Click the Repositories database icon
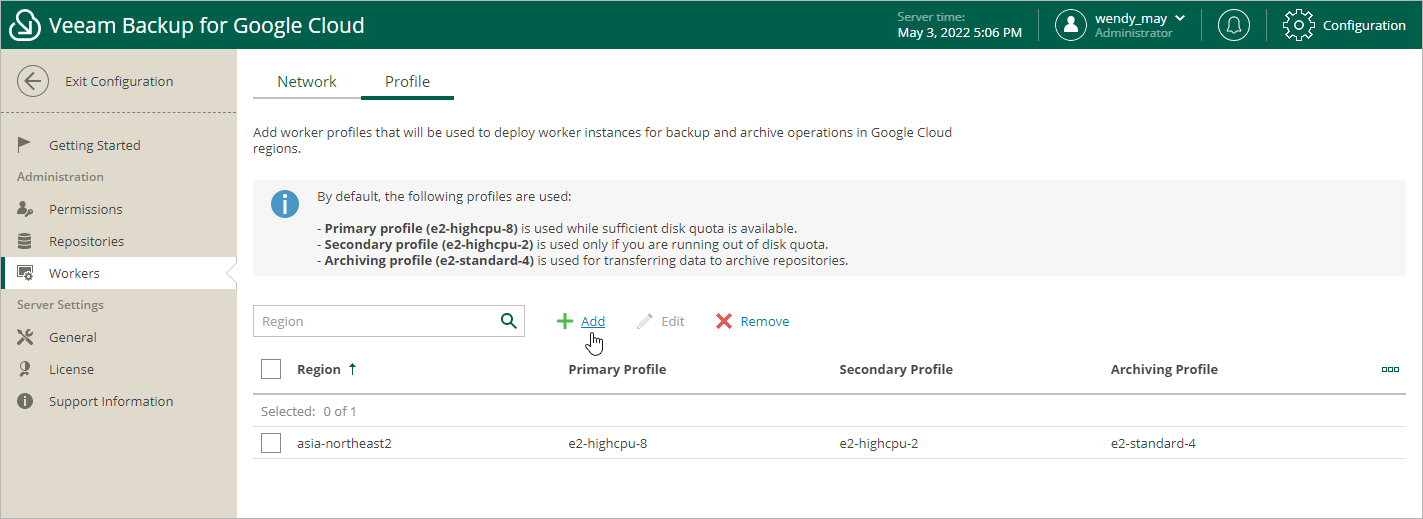 click(26, 241)
